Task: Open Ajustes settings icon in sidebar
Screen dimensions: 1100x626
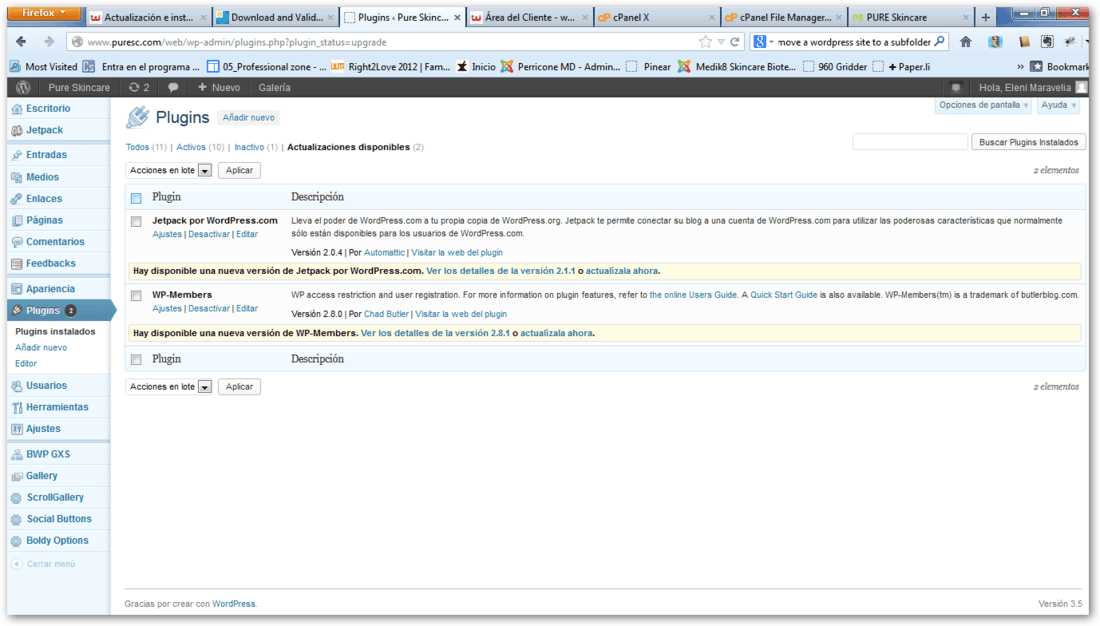Action: (17, 429)
